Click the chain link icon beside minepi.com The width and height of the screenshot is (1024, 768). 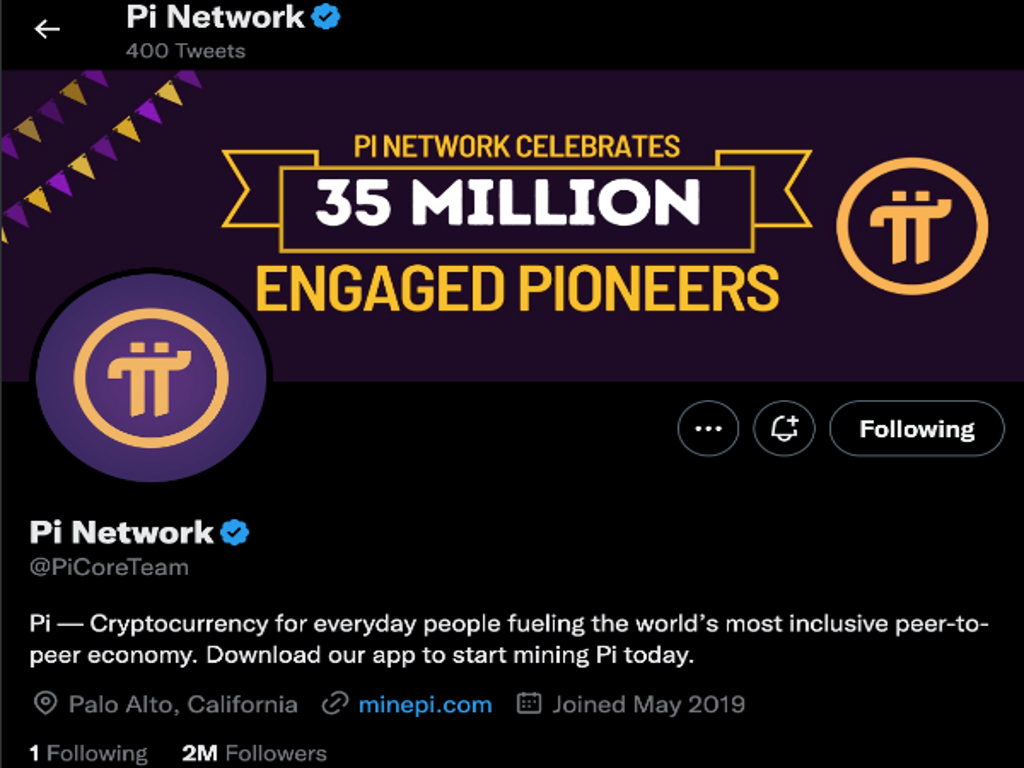[x=334, y=704]
